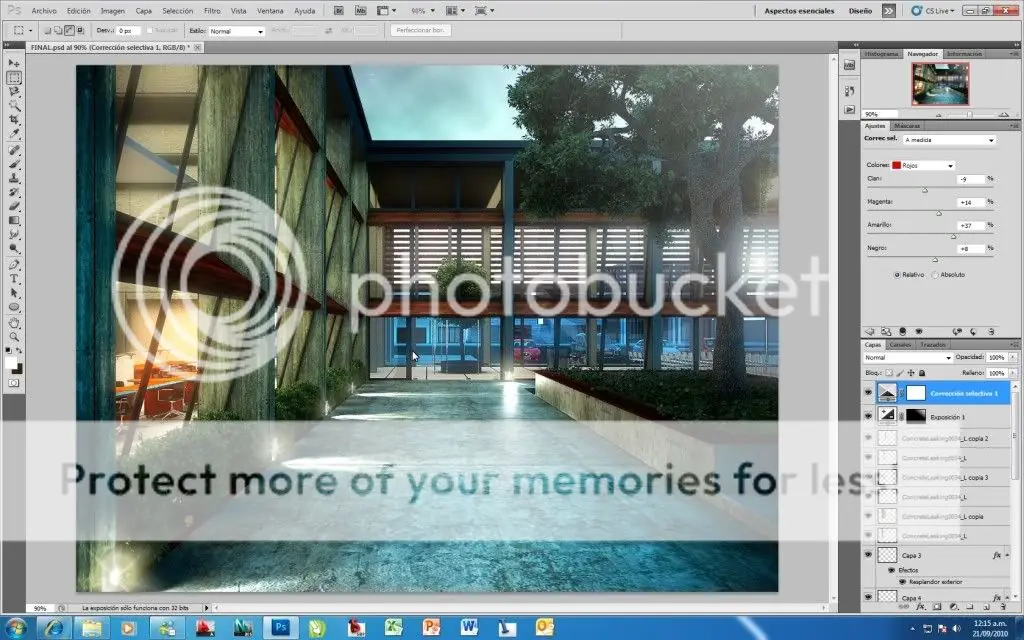1024x640 pixels.
Task: Select the Clone Stamp tool
Action: 14,178
